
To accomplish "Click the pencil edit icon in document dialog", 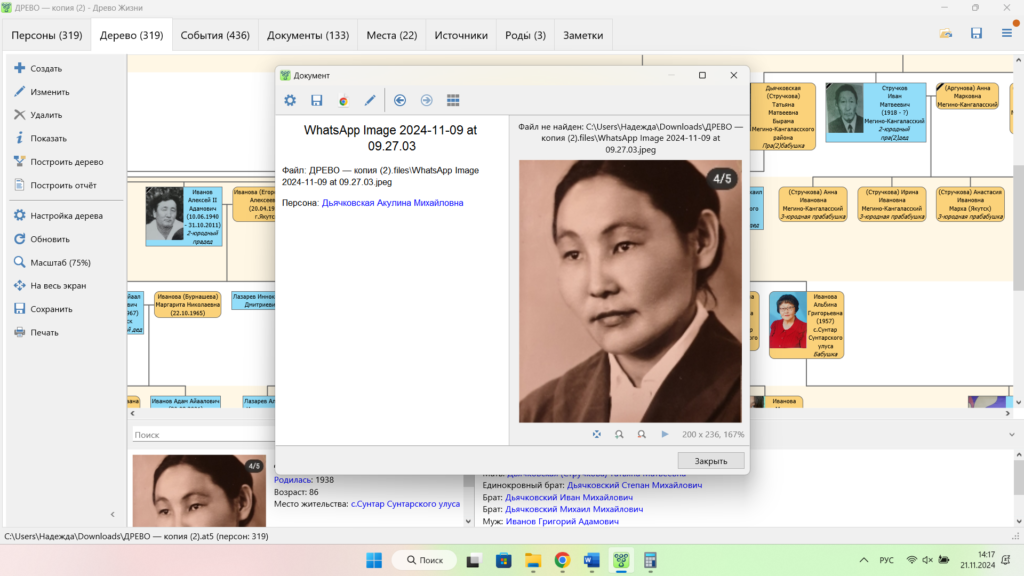I will (x=370, y=100).
